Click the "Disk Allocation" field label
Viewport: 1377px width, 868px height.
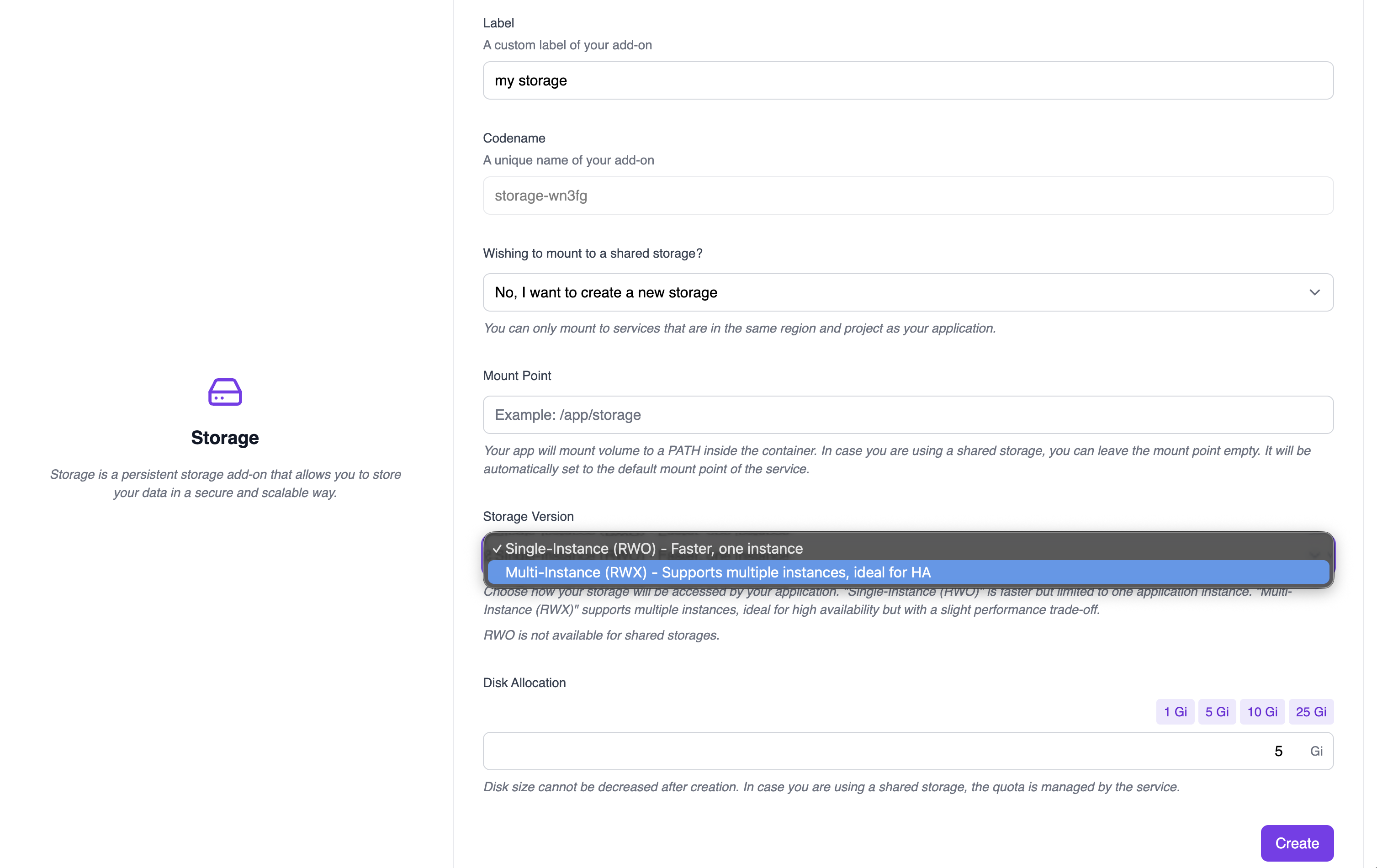point(524,683)
